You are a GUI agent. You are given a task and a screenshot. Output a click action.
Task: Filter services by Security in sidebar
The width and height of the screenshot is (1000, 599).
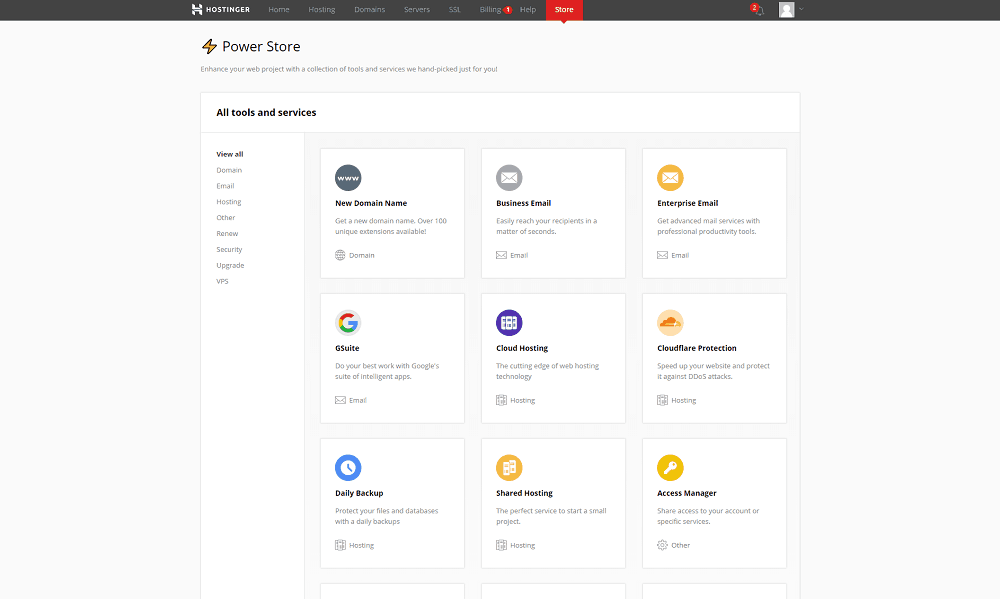coord(229,249)
